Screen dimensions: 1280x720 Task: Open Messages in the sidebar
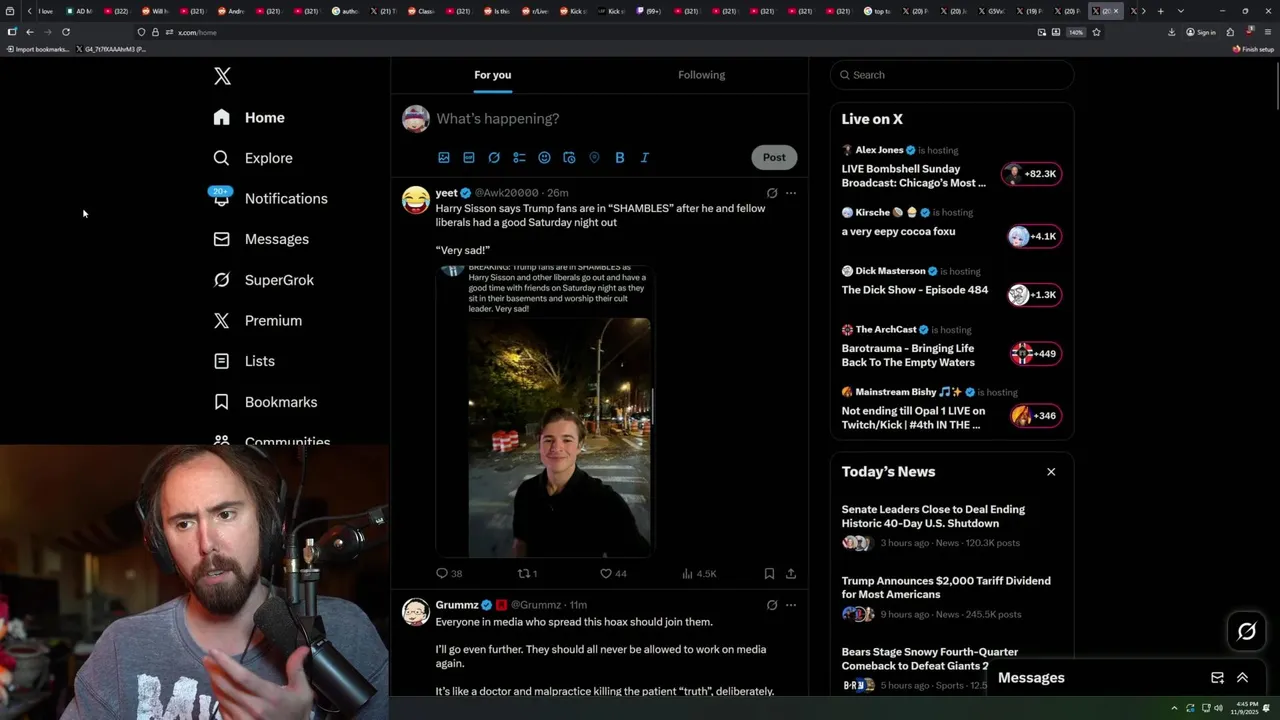[261, 239]
